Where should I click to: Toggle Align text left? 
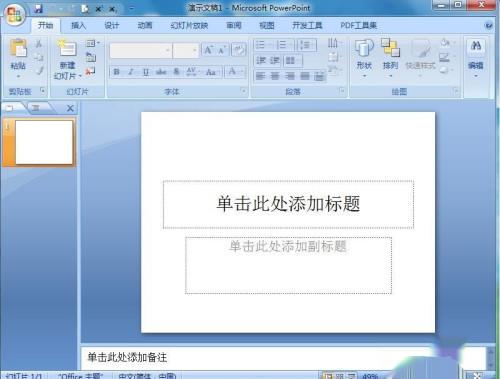[260, 76]
